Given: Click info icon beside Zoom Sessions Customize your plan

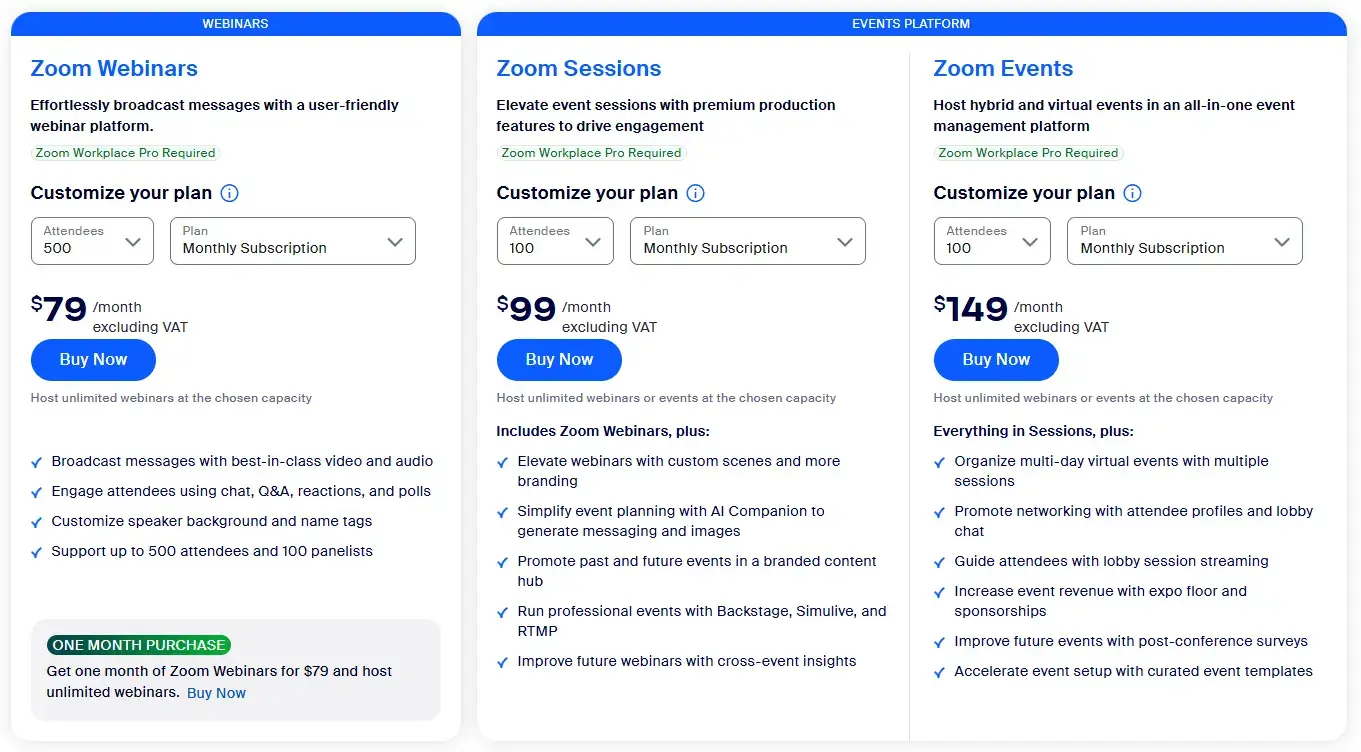Looking at the screenshot, I should [x=695, y=193].
